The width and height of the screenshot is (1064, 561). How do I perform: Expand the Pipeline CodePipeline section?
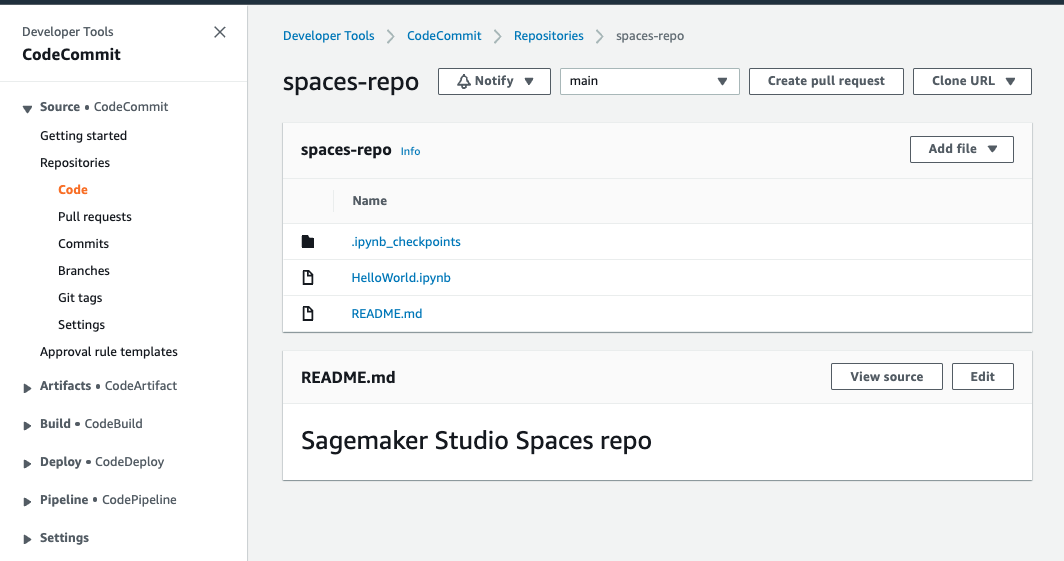coord(27,502)
